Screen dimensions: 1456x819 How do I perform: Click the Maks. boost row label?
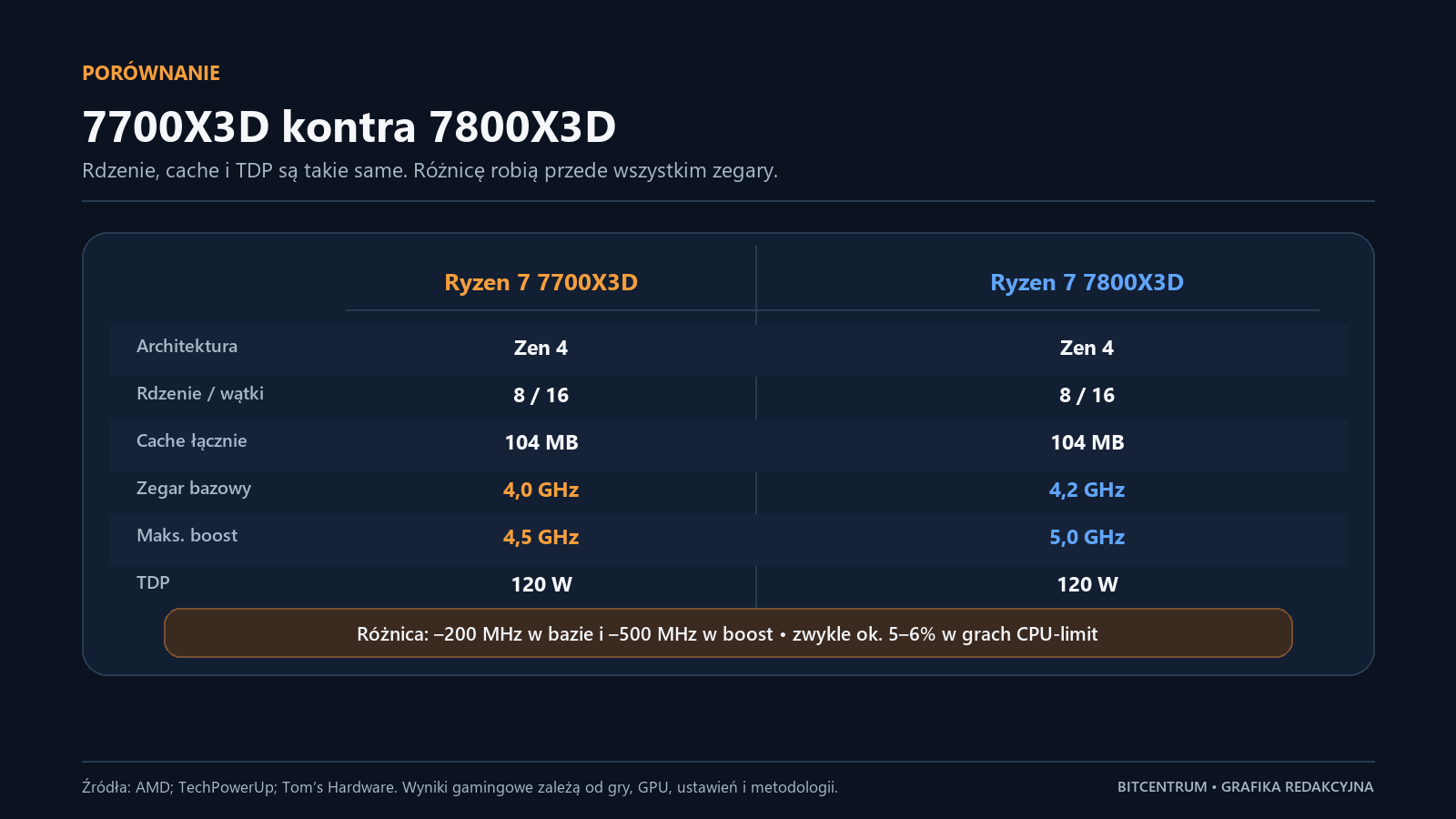(x=187, y=536)
